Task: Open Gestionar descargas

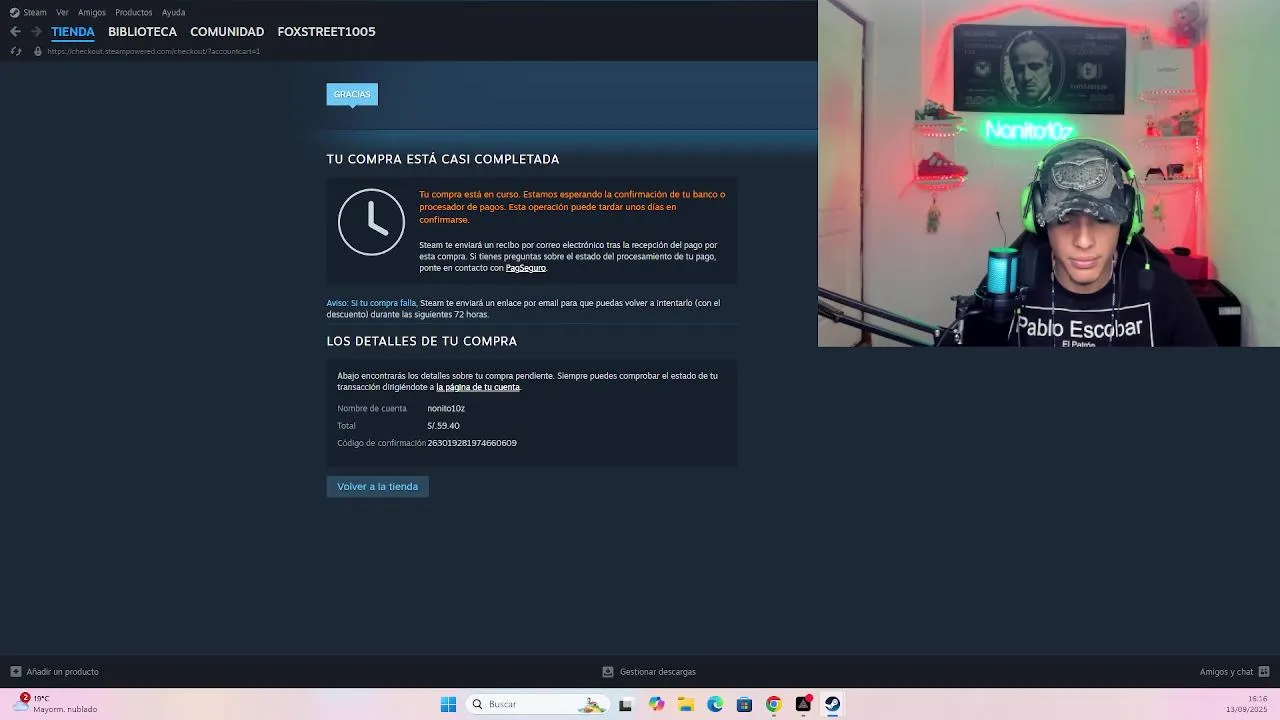Action: click(657, 672)
